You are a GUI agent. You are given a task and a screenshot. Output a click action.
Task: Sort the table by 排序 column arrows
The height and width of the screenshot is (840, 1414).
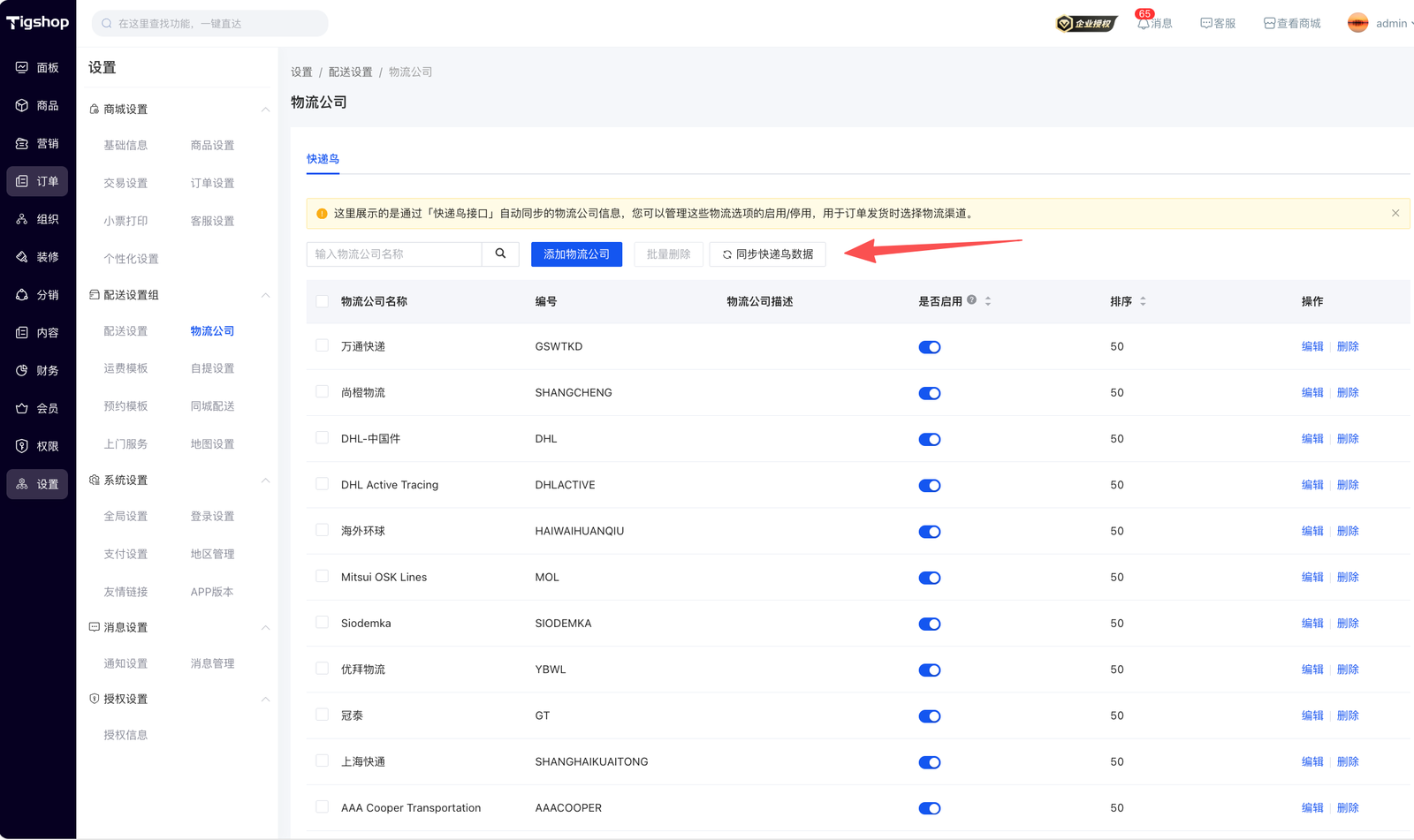click(x=1143, y=301)
